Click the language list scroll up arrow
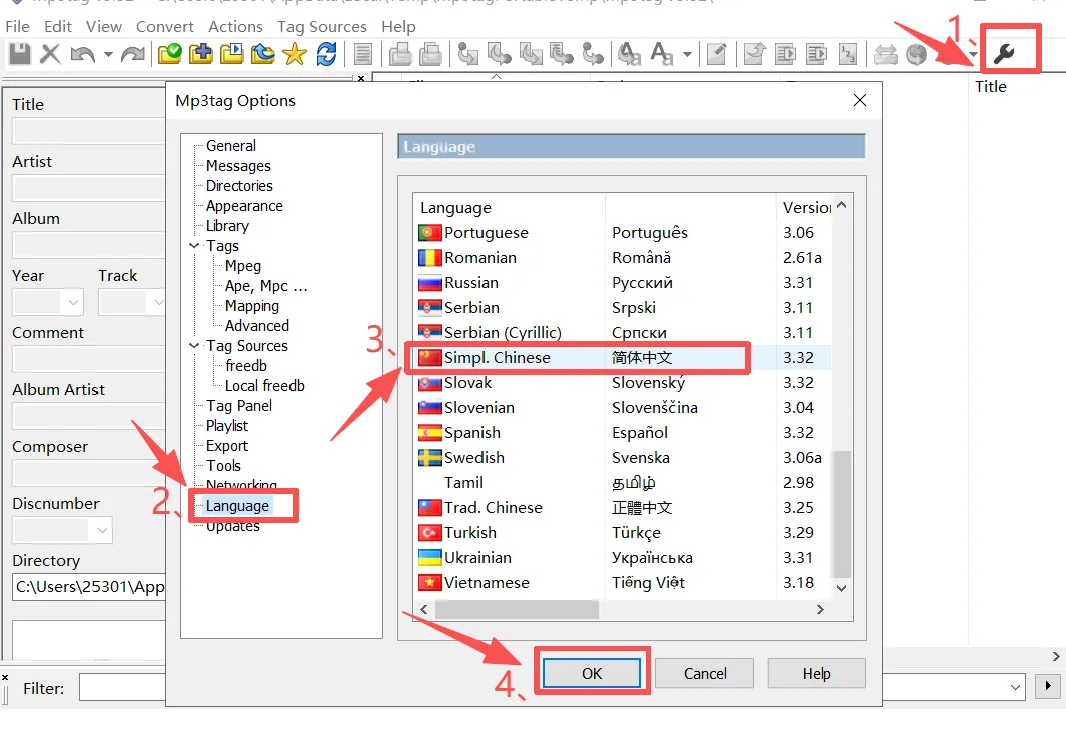 842,205
